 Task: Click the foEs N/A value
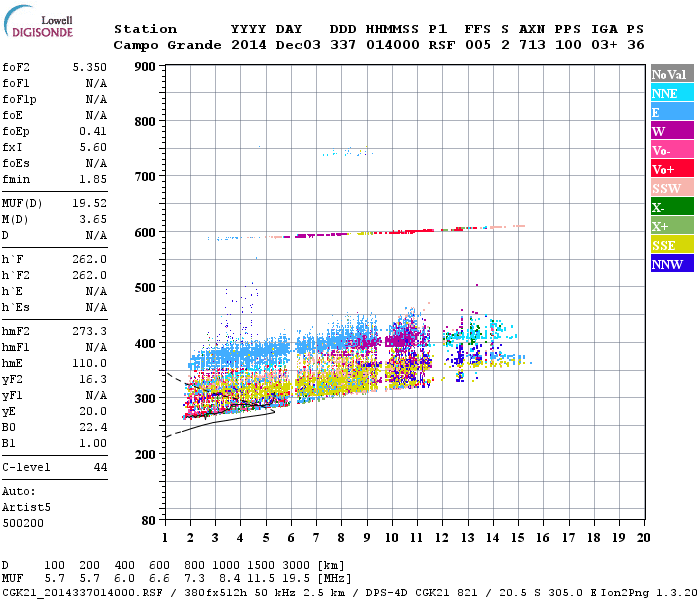coord(96,163)
